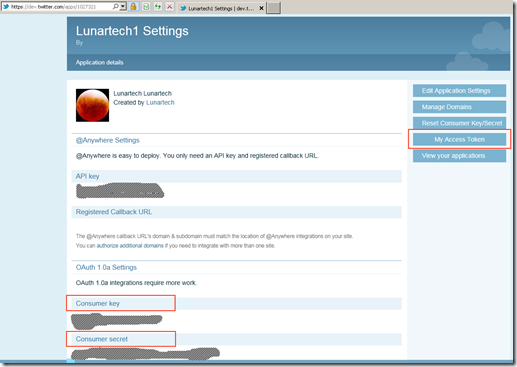This screenshot has width=517, height=367.
Task: Click the @Anywhere Settings heading
Action: [107, 140]
